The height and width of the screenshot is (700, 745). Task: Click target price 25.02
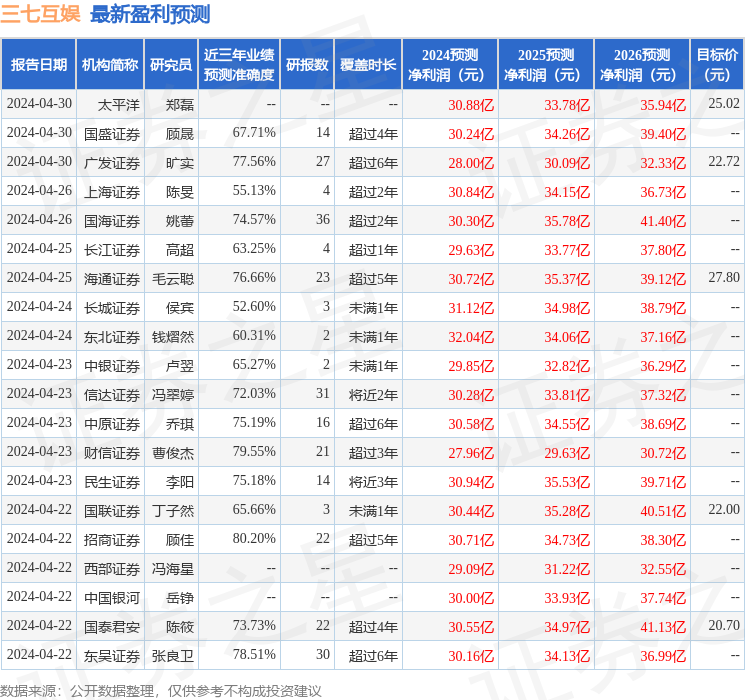point(724,103)
